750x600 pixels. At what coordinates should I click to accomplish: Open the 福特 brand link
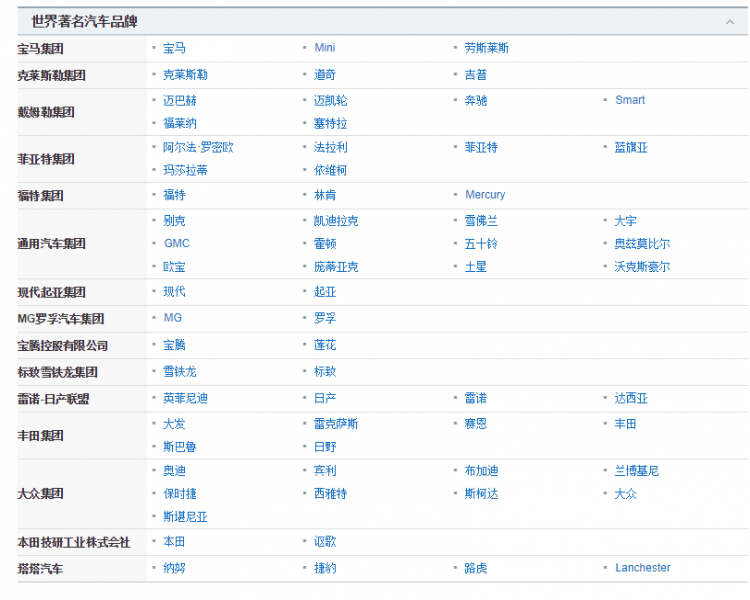pos(174,195)
